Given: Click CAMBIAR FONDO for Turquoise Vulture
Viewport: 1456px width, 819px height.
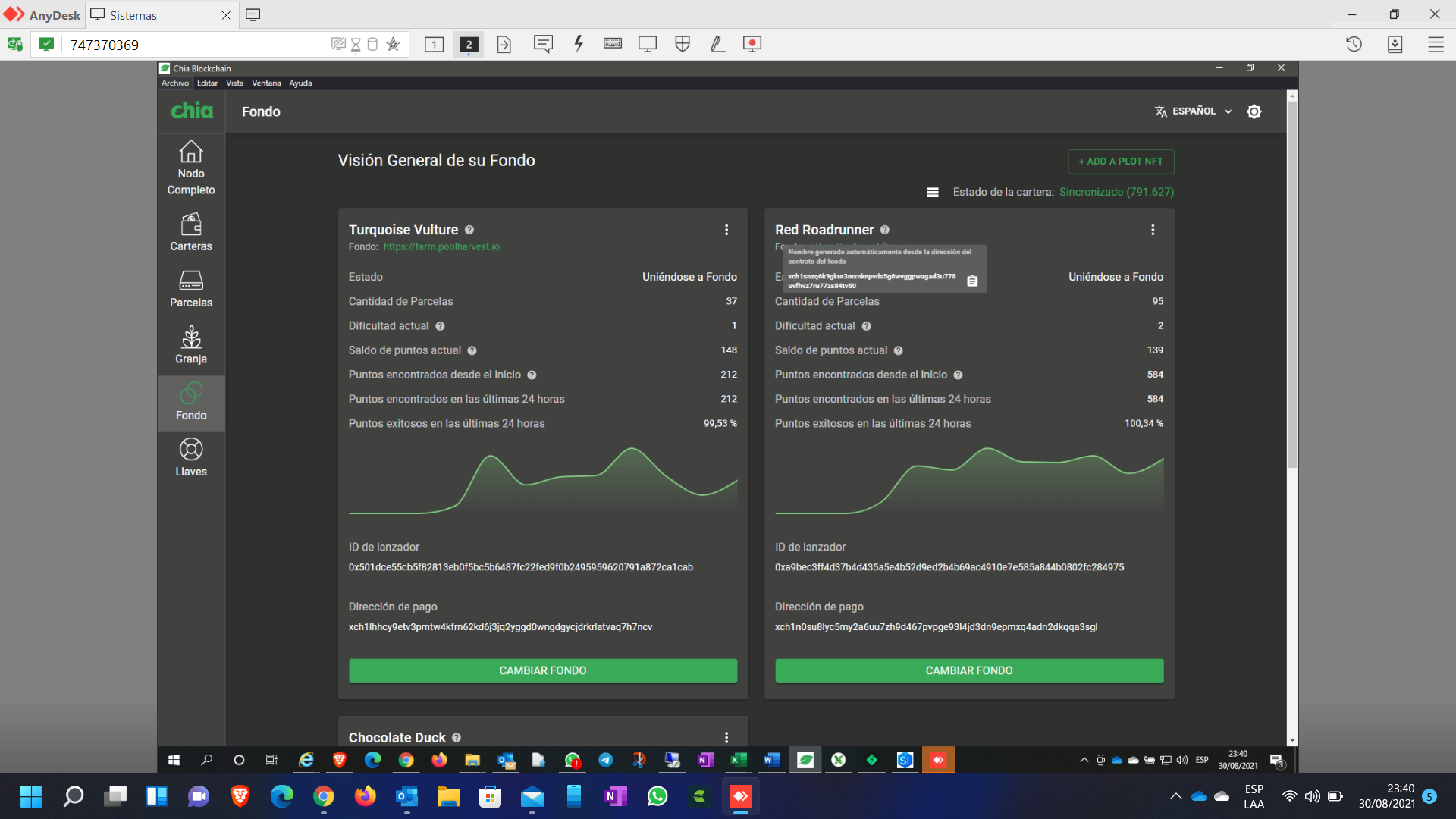Looking at the screenshot, I should [x=543, y=670].
